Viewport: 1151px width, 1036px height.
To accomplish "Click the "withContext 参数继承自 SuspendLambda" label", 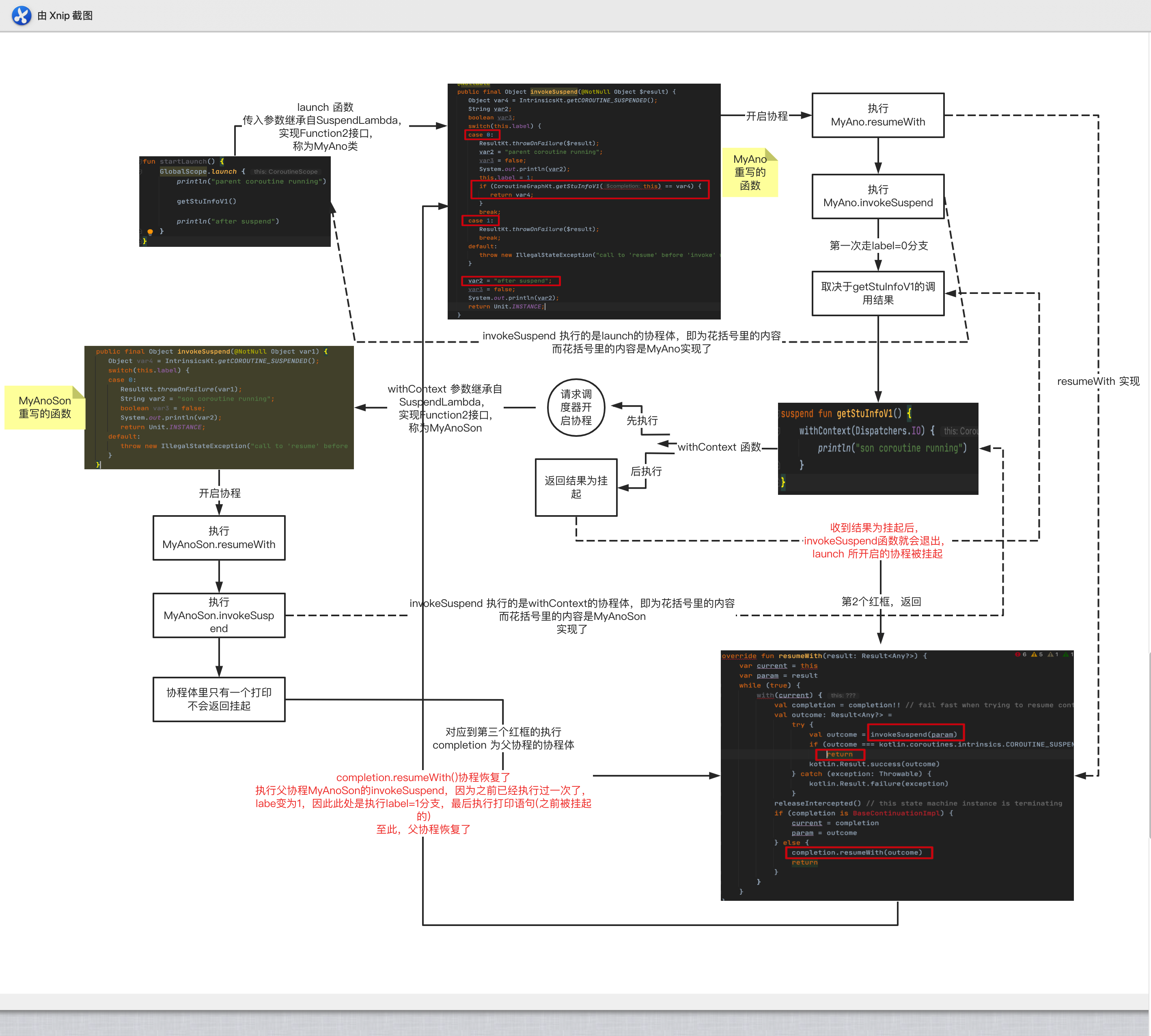I will click(x=445, y=408).
